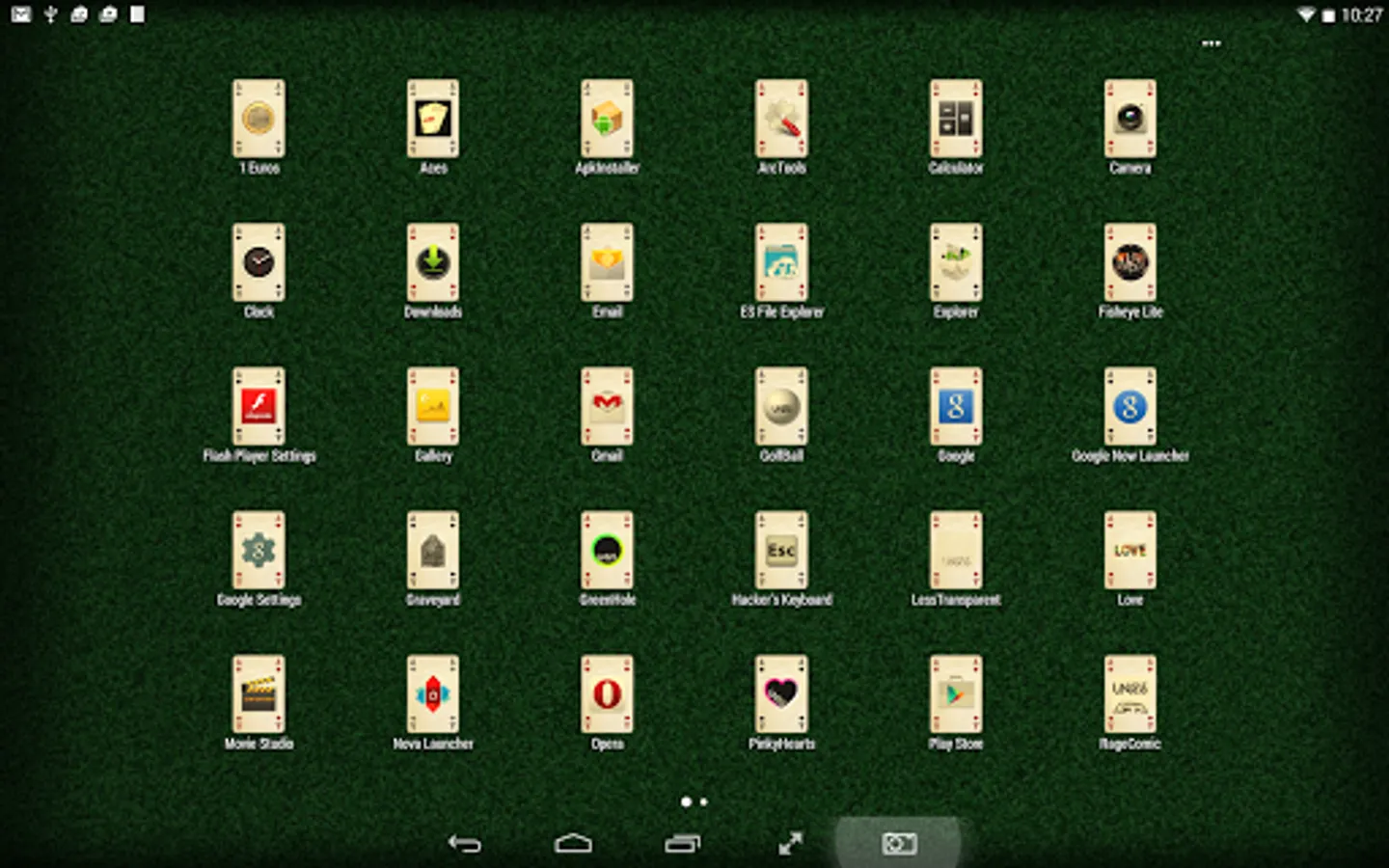The image size is (1389, 868).
Task: Tap the screenshot camera button
Action: [x=899, y=844]
